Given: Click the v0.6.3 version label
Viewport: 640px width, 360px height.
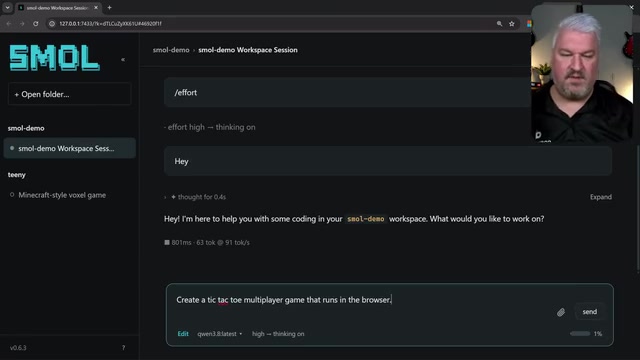Looking at the screenshot, I should (x=18, y=348).
